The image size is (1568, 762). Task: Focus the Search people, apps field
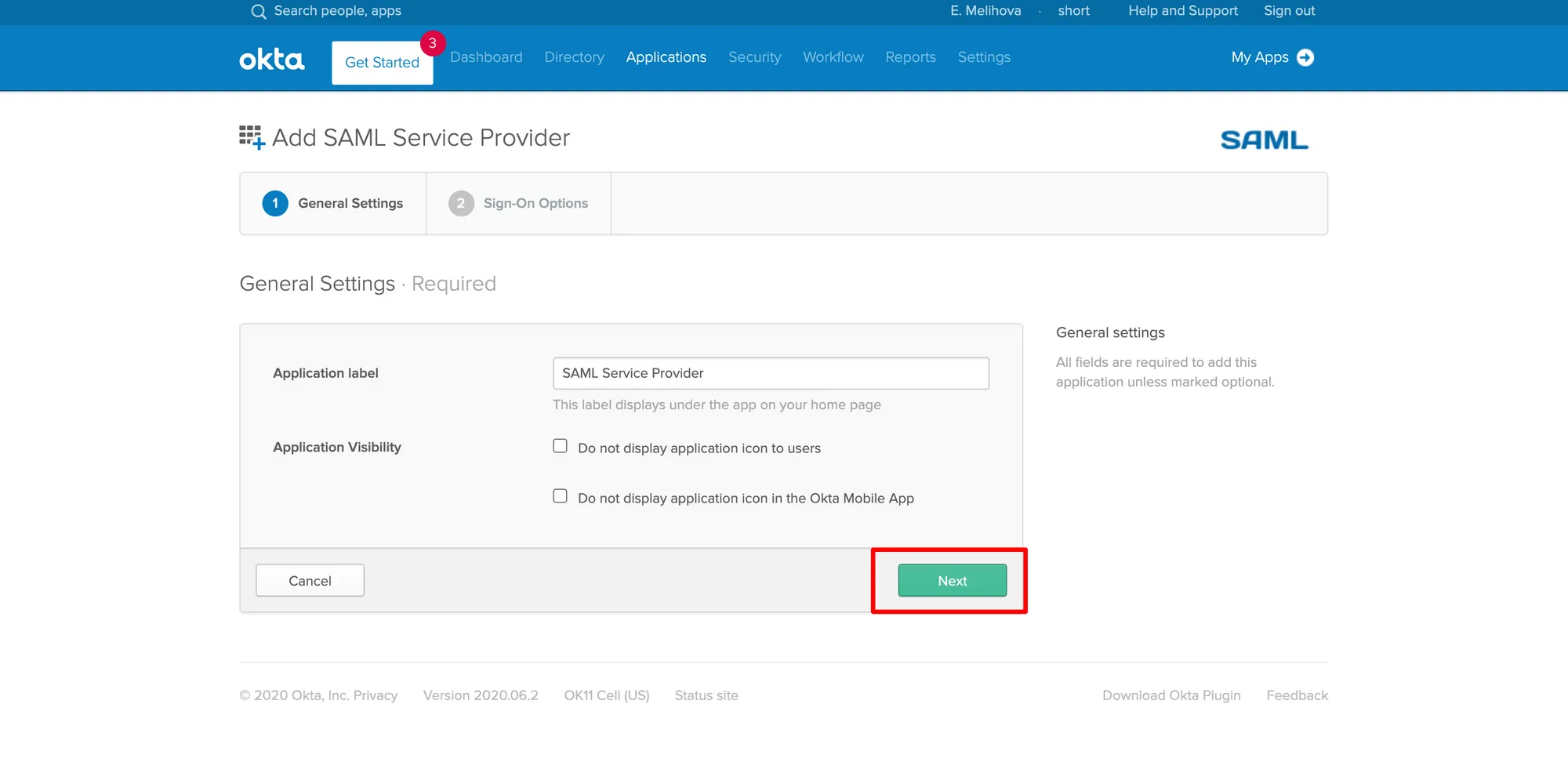(x=337, y=11)
